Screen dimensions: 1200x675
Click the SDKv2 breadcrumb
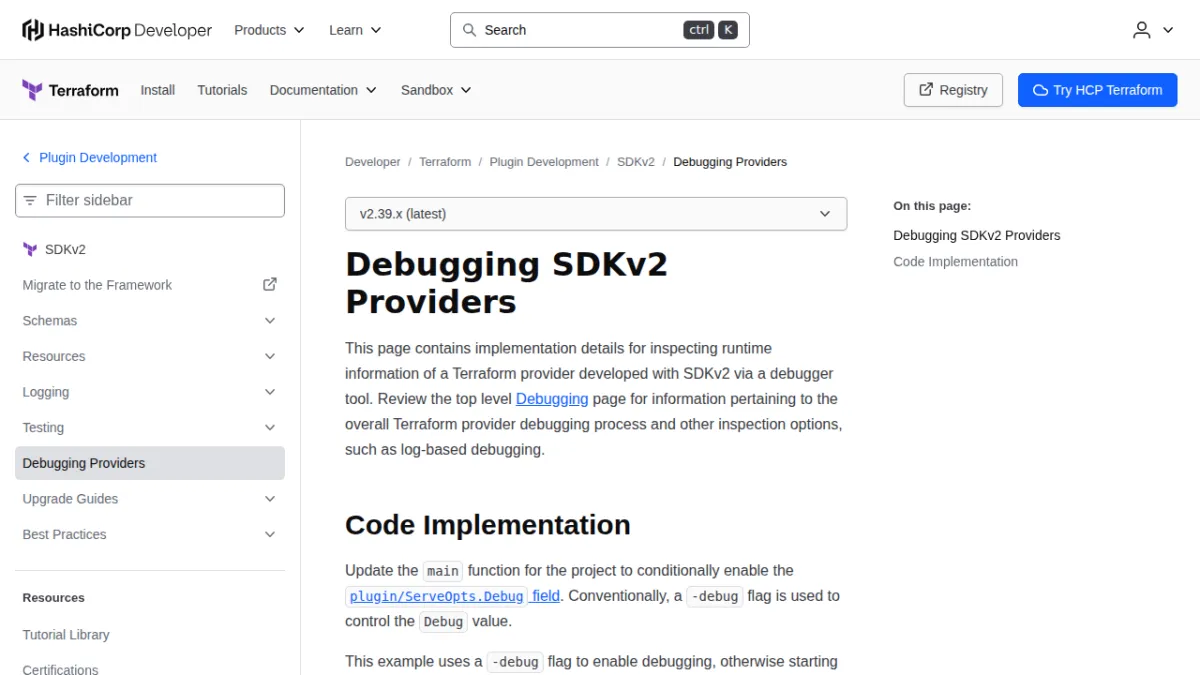[636, 162]
